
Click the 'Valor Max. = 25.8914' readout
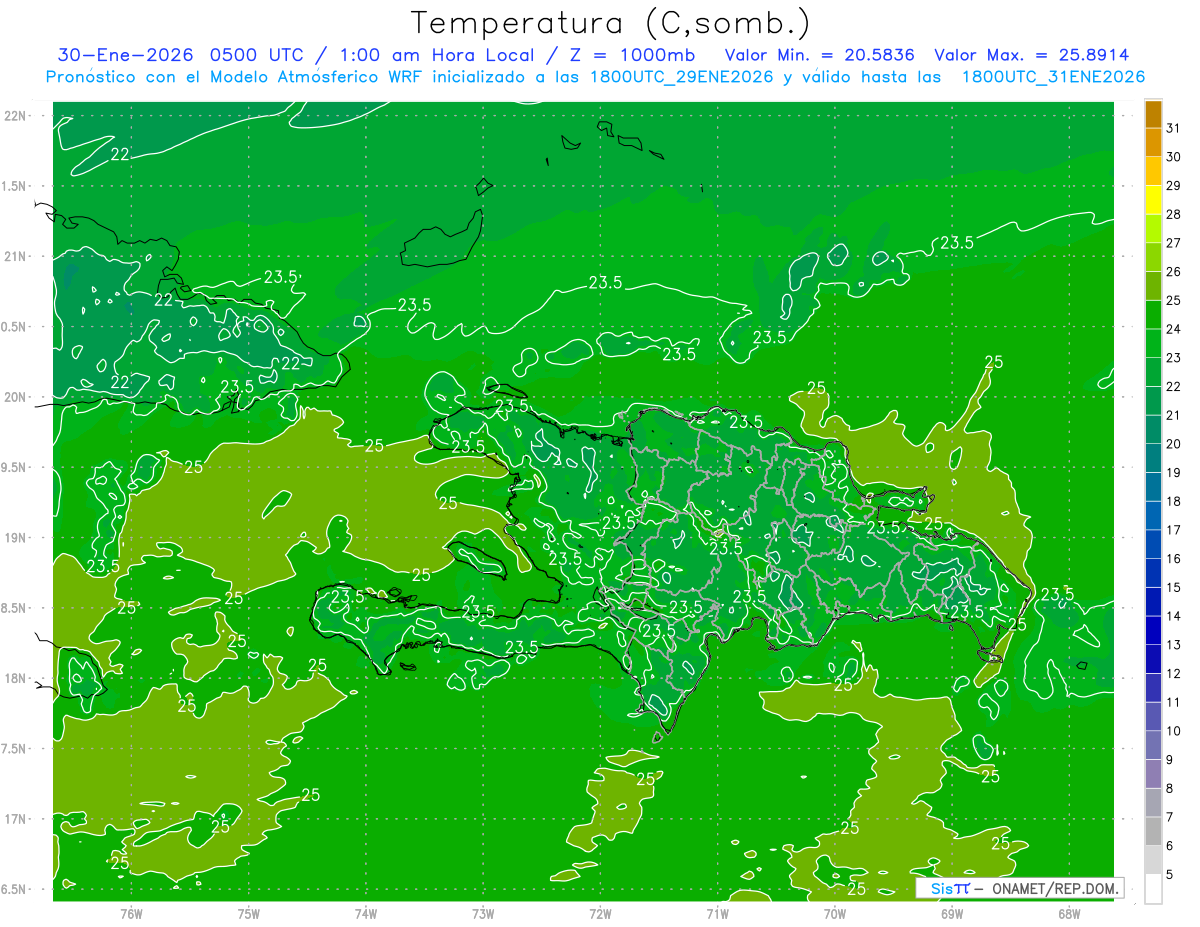(x=1031, y=55)
